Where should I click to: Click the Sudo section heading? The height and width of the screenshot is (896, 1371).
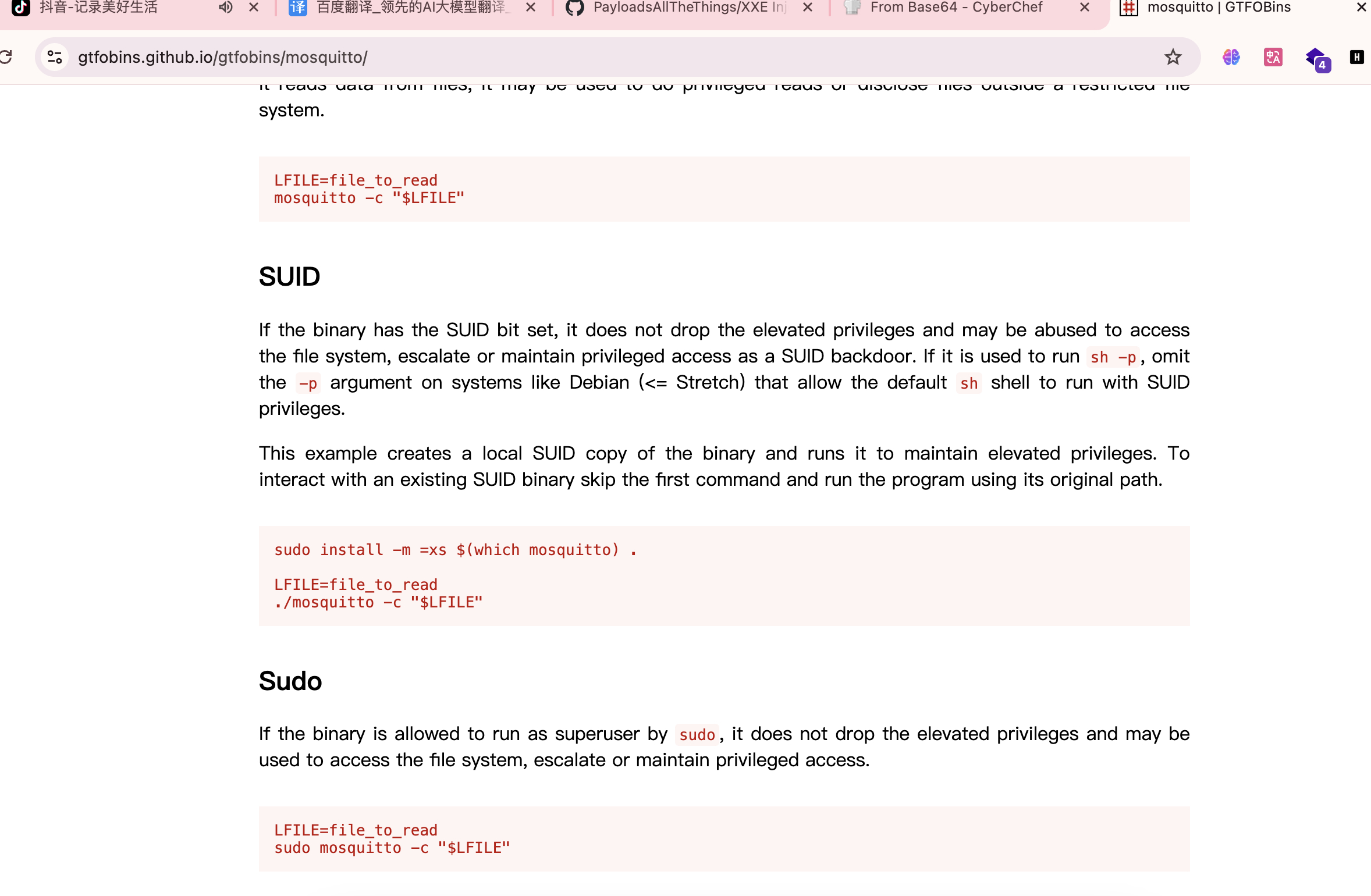coord(290,681)
